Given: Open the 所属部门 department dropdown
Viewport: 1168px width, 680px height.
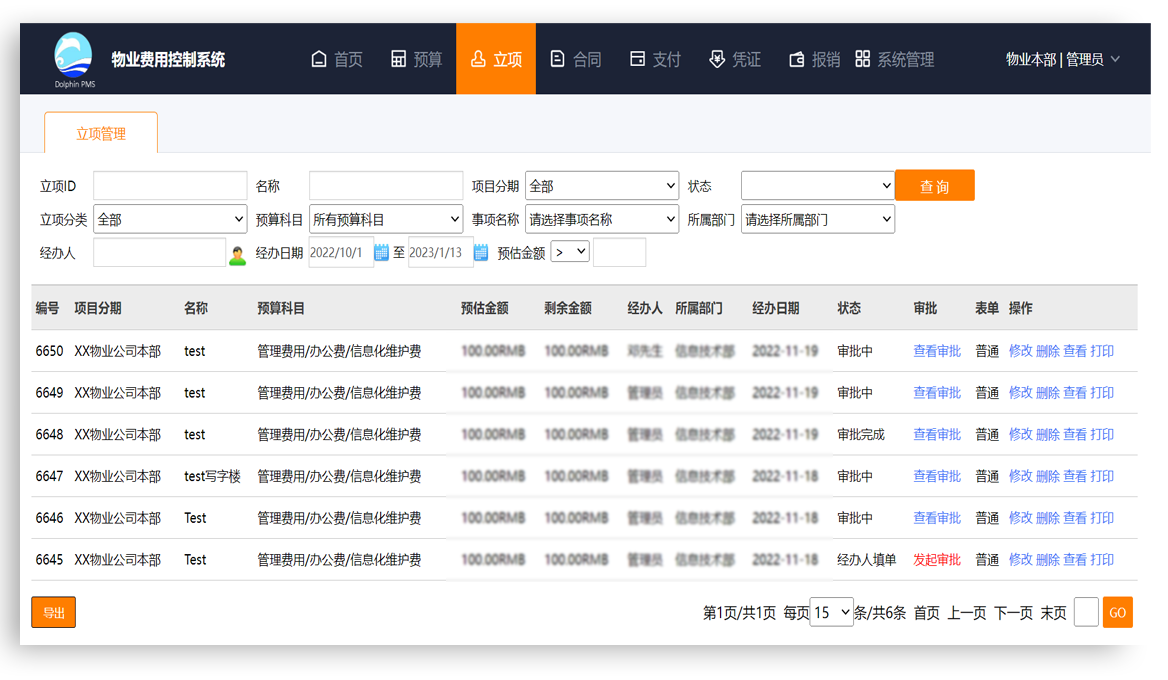Looking at the screenshot, I should (x=817, y=219).
